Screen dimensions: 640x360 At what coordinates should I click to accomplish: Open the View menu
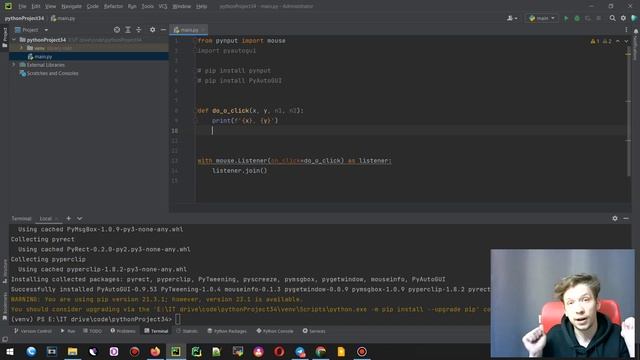pyautogui.click(x=50, y=6)
